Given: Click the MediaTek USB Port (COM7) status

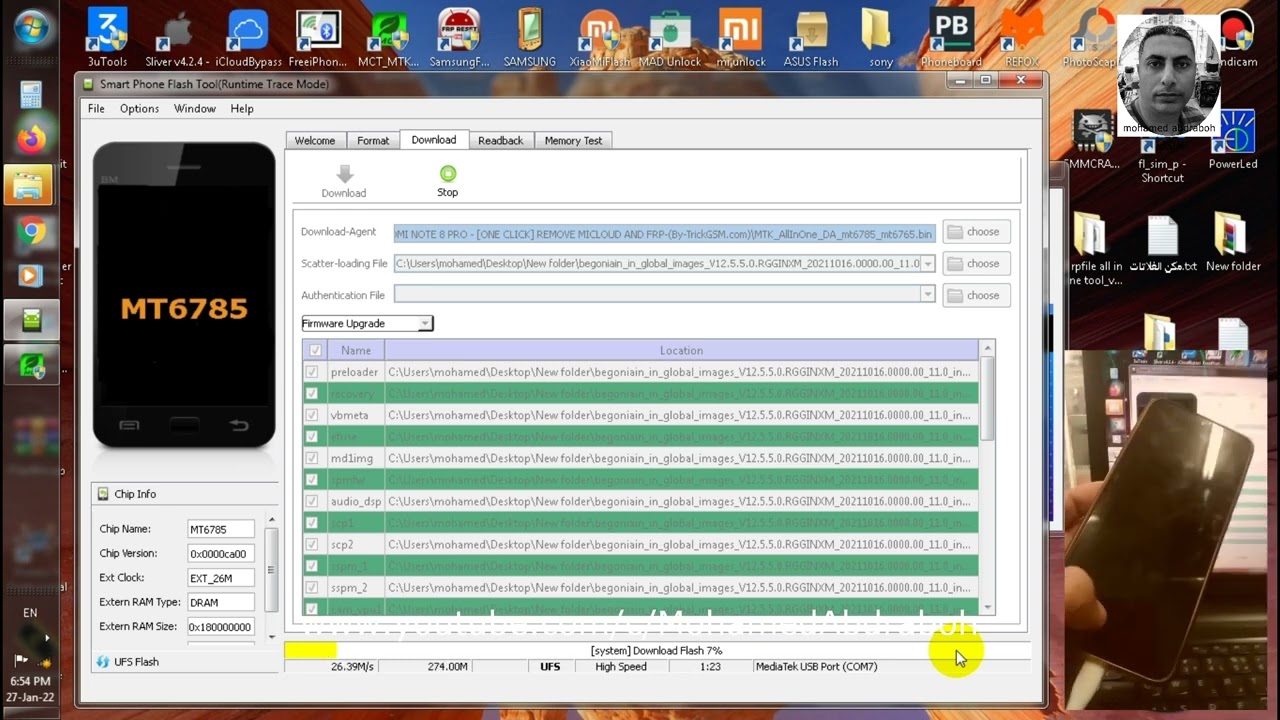Looking at the screenshot, I should coord(816,666).
